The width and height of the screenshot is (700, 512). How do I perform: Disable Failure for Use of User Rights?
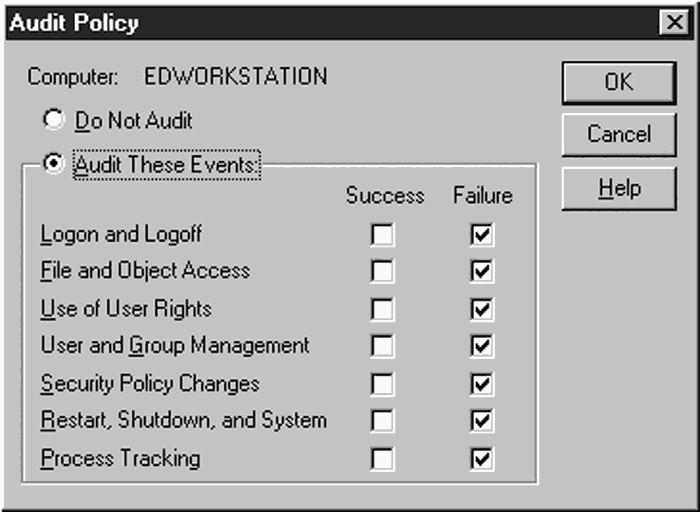482,309
